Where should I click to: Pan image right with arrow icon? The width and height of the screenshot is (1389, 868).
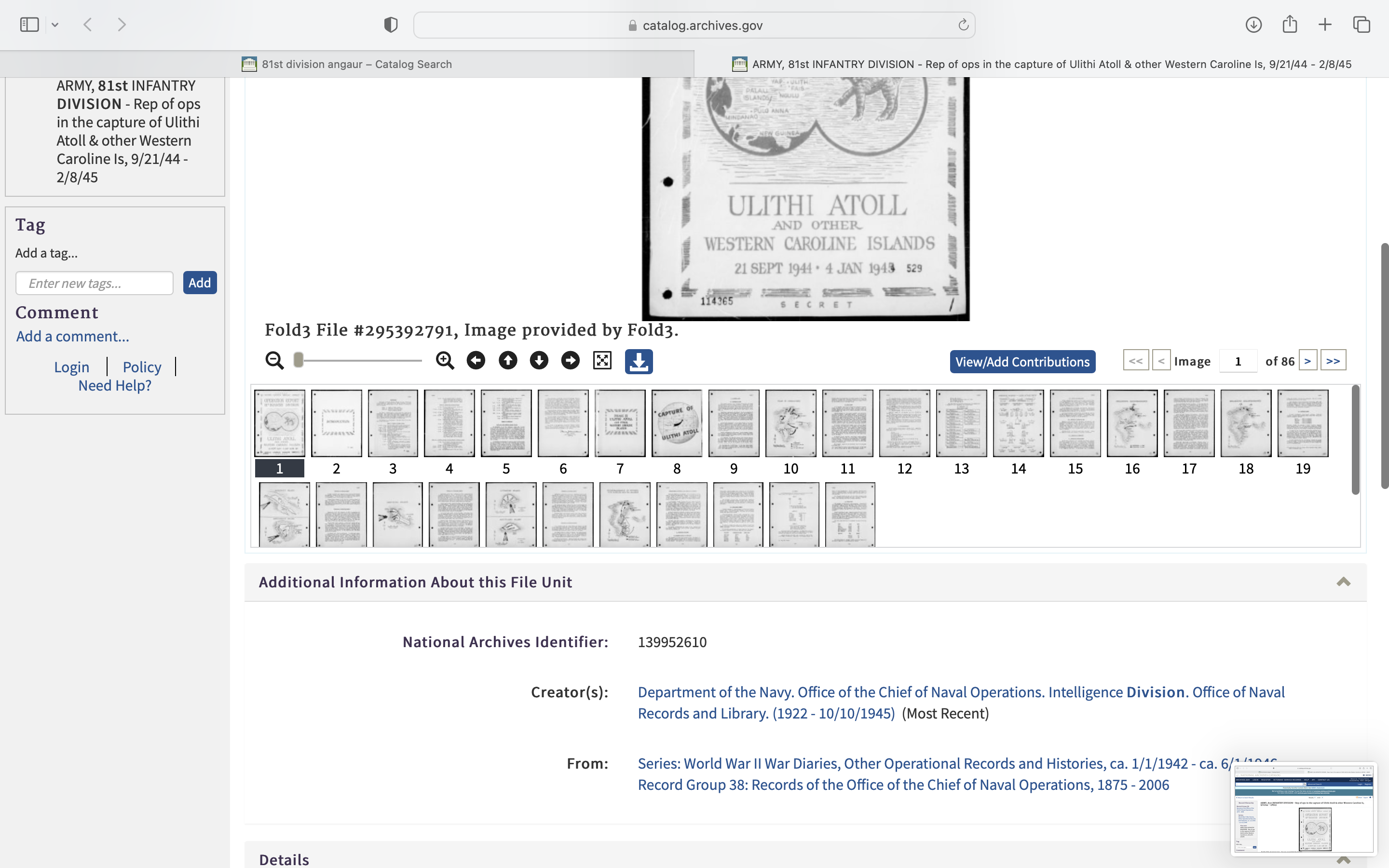[x=571, y=361]
